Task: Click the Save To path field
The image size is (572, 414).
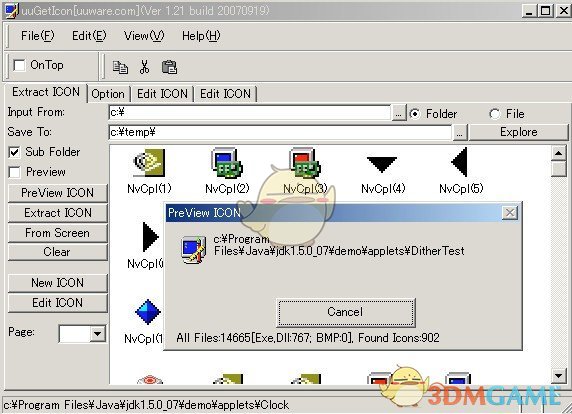Action: coord(280,132)
